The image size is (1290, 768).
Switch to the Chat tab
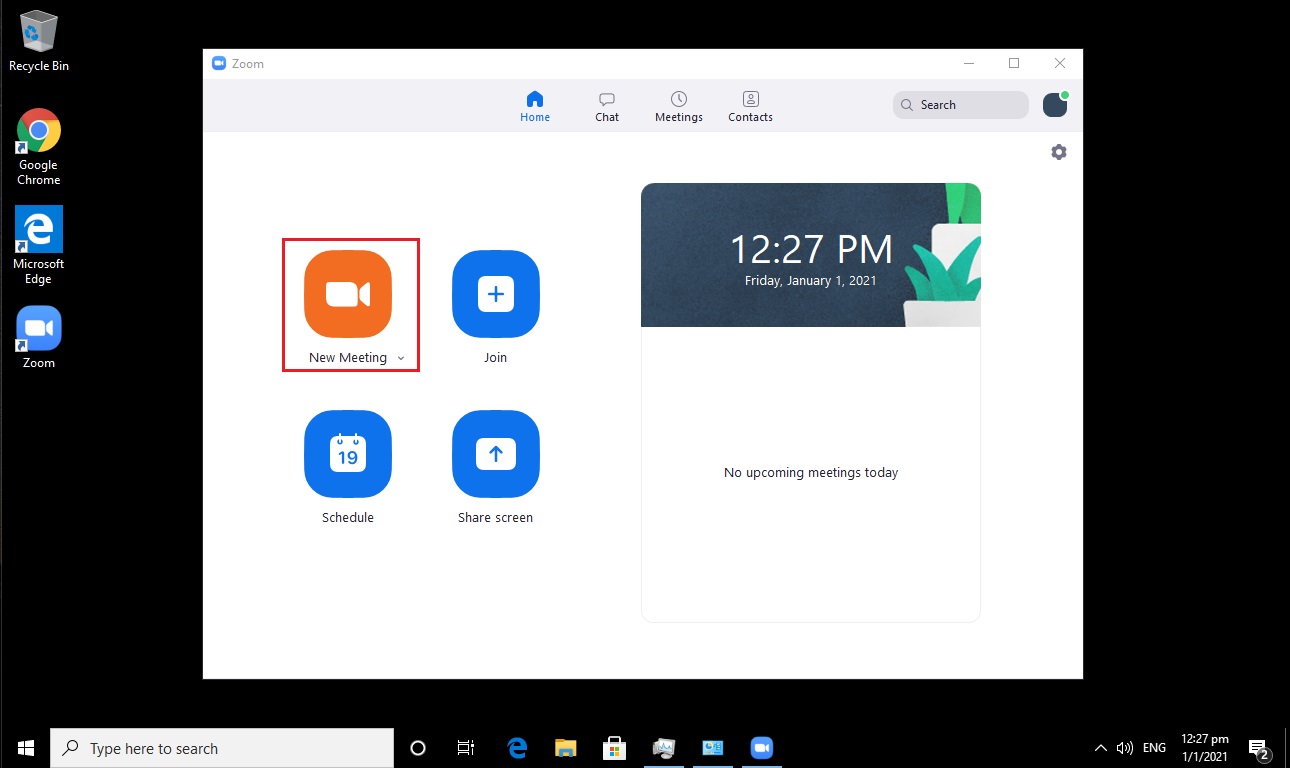point(607,107)
